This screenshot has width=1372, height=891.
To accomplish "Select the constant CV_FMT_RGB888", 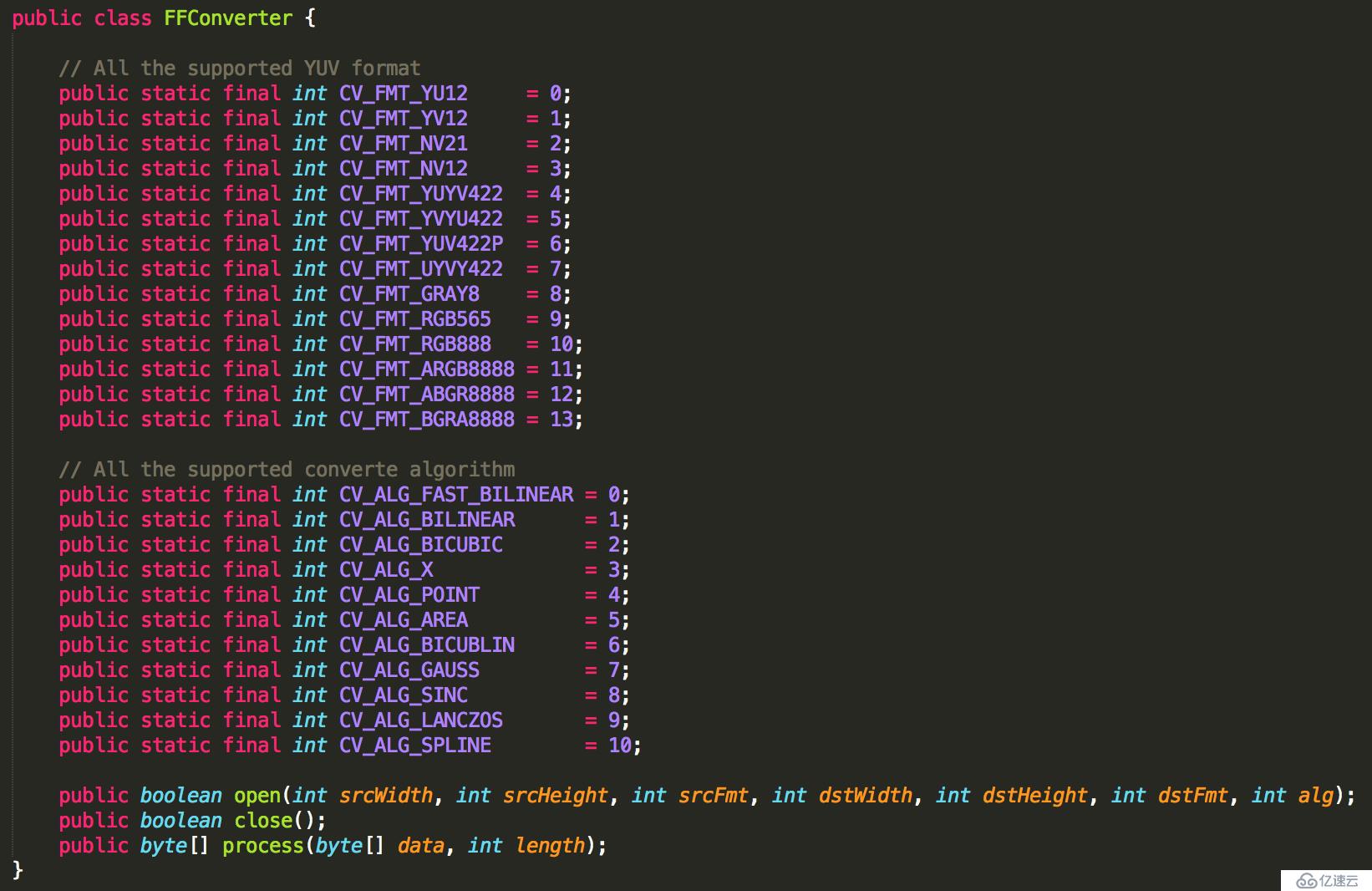I will (x=415, y=344).
